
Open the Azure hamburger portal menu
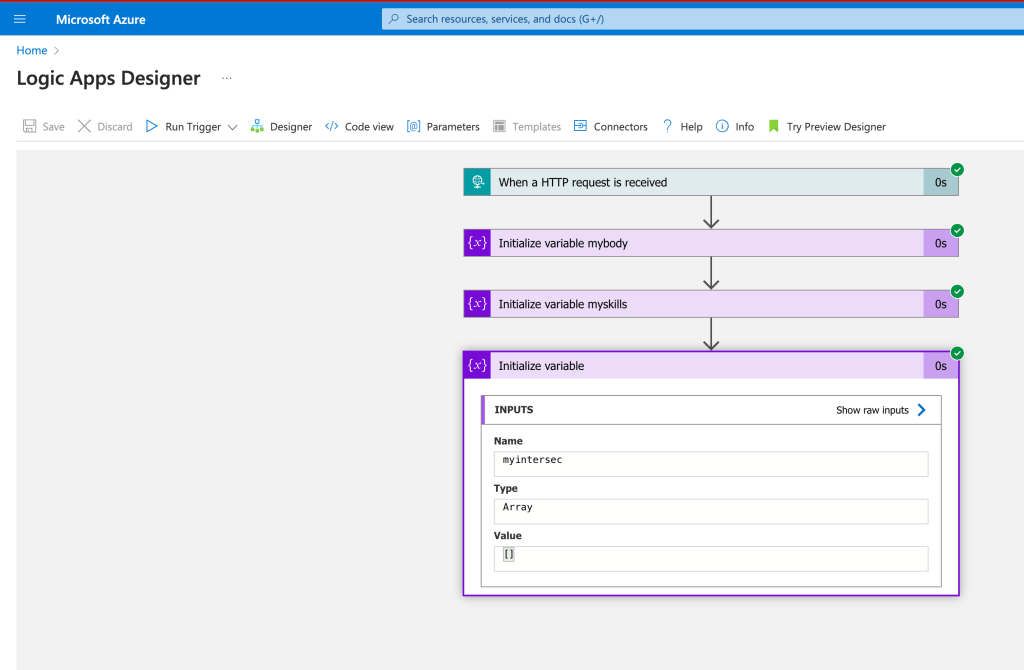(20, 19)
